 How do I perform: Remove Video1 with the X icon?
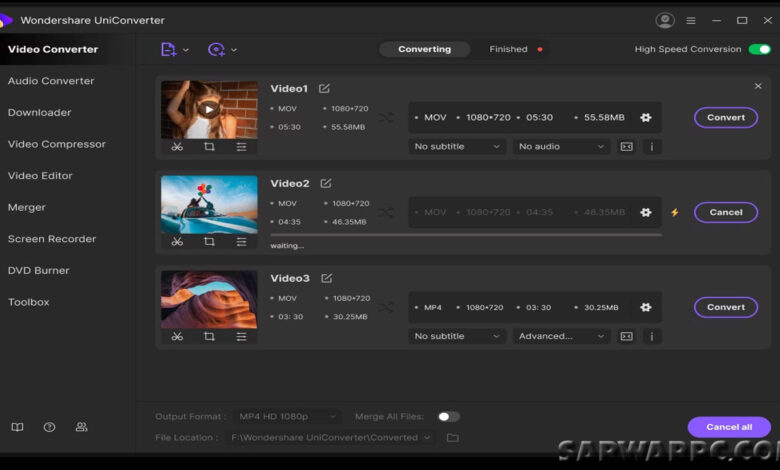(758, 86)
